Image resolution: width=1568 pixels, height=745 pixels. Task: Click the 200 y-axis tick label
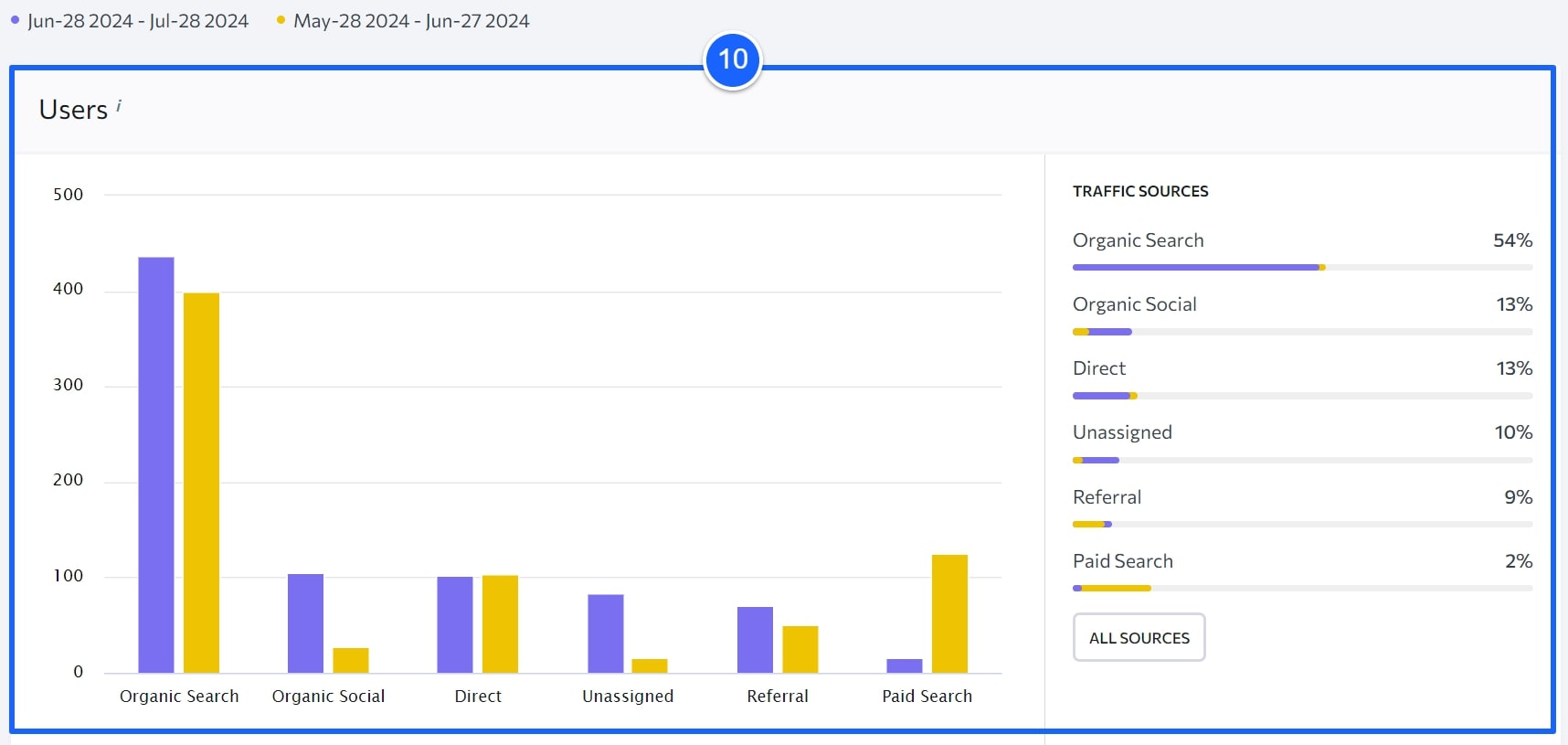(x=68, y=480)
